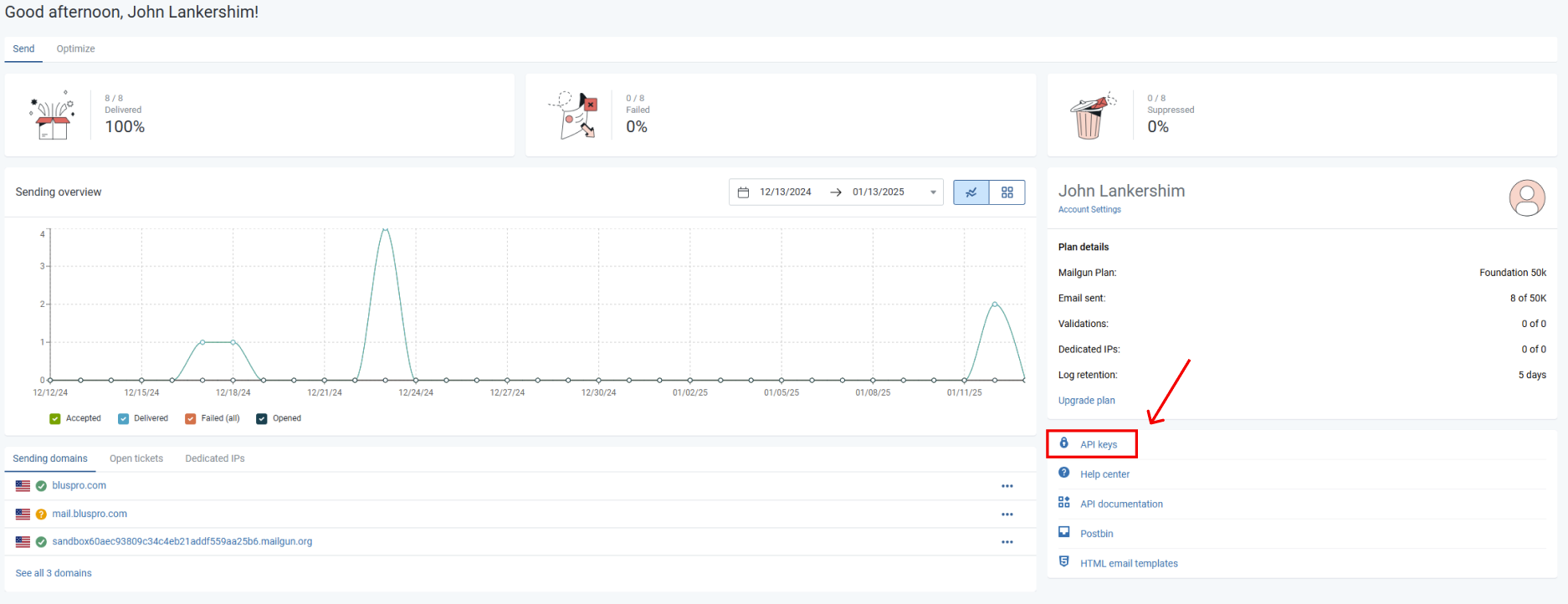Viewport: 1568px width, 604px height.
Task: Open the options menu for mail.bluspro.com
Action: (1007, 514)
